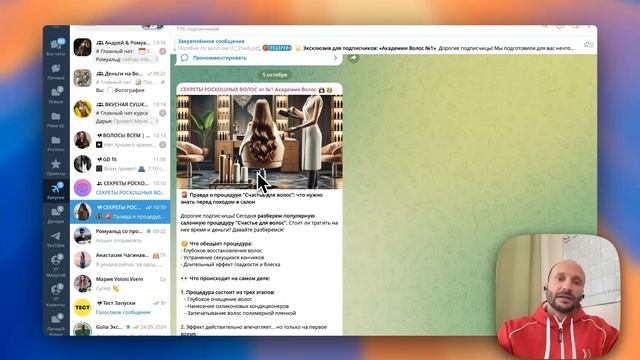The image size is (640, 360).
Task: Click the «5 октября» date badge
Action: 275,75
